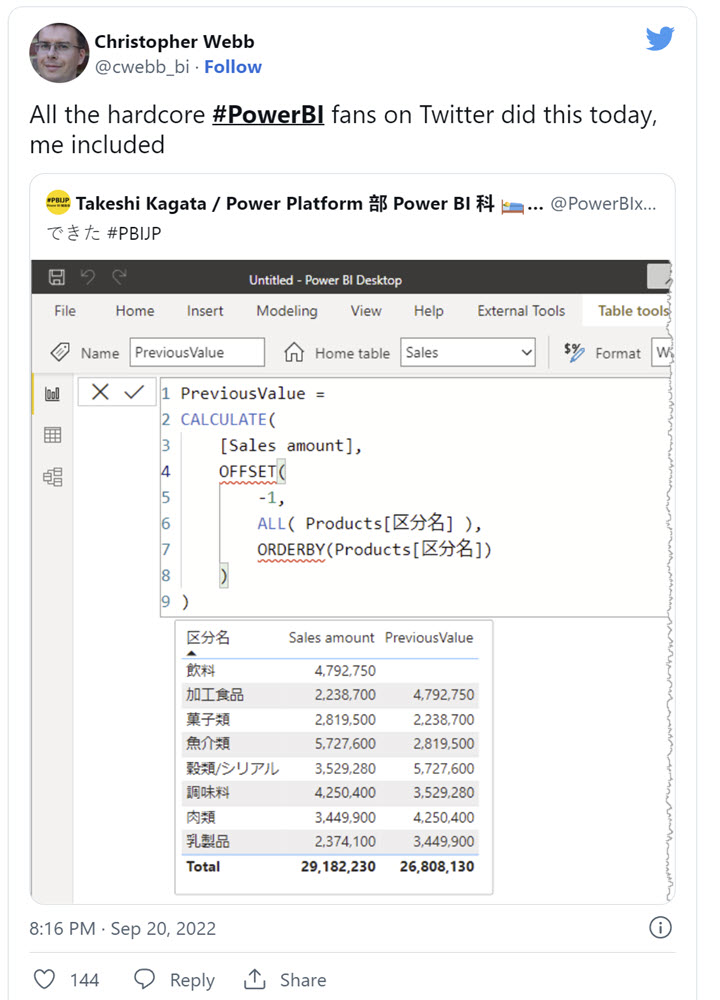The height and width of the screenshot is (1000, 720).
Task: Select the 肉類 row label
Action: (200, 817)
